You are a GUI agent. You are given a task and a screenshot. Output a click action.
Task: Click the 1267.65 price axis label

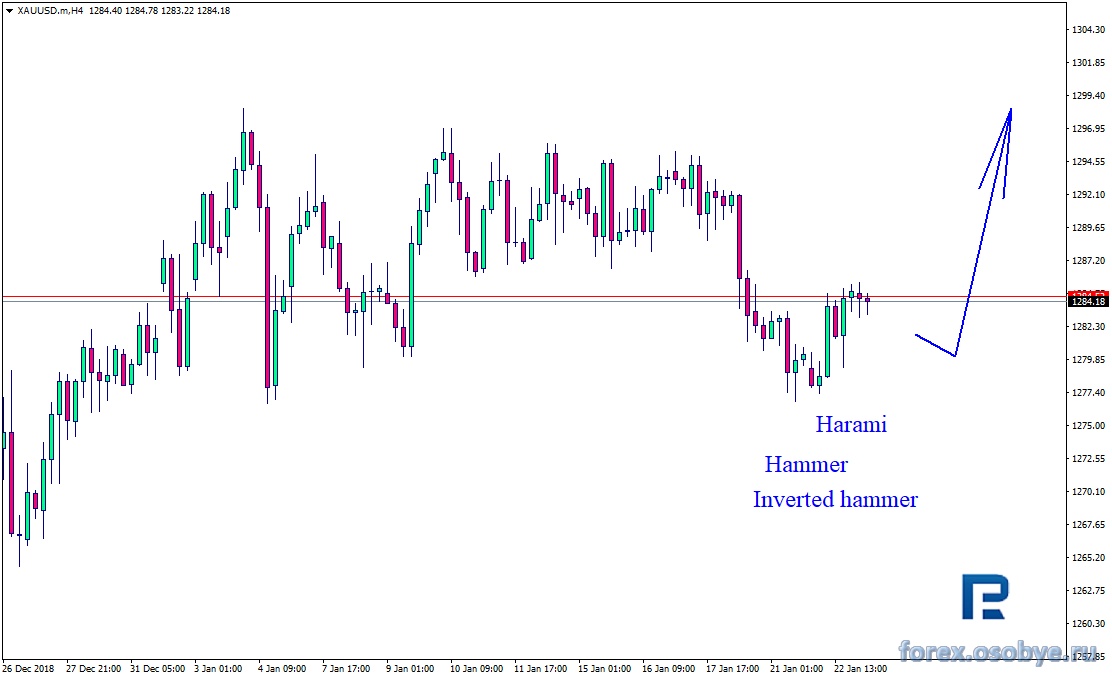[1089, 525]
